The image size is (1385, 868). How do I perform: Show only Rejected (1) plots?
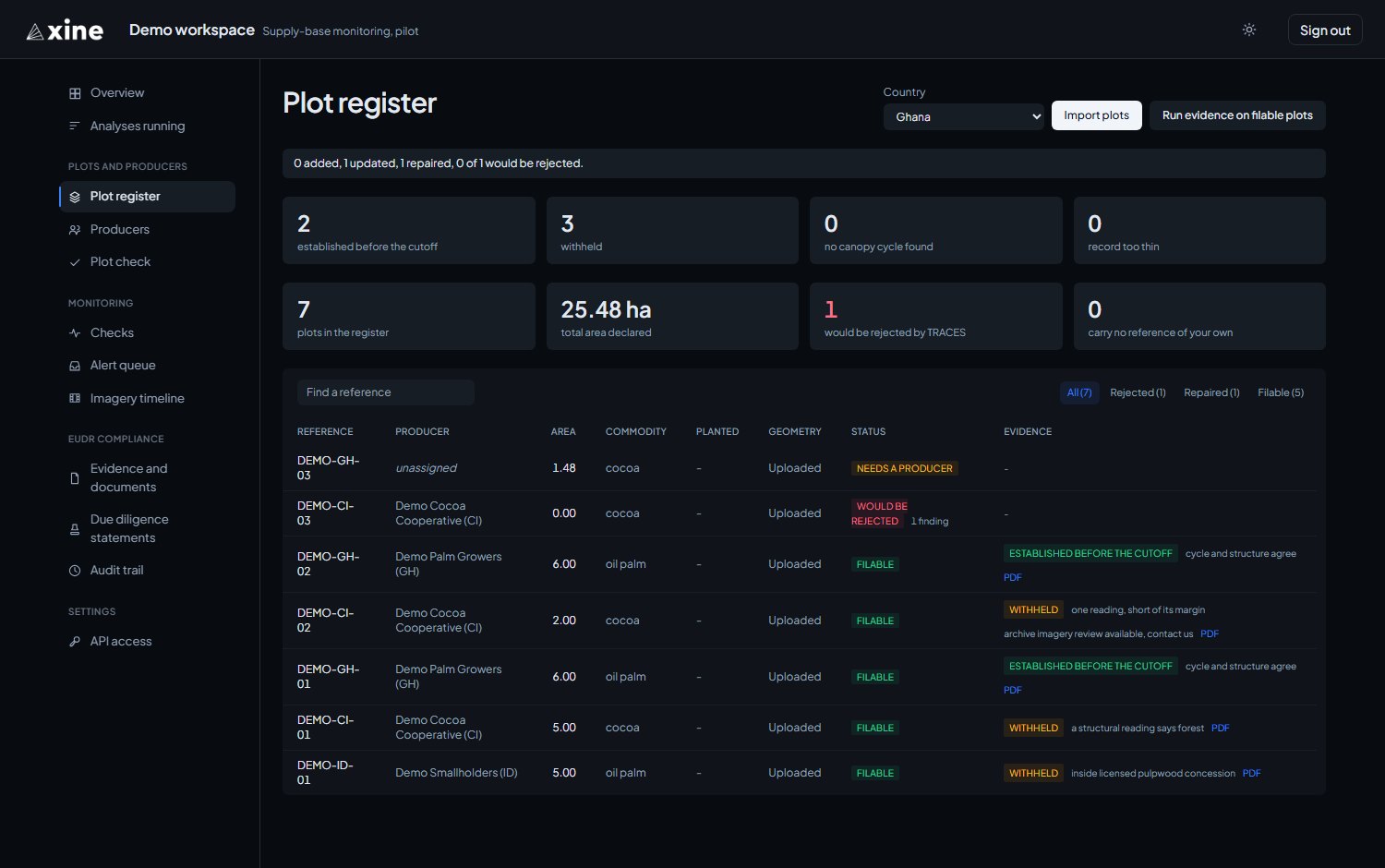1138,392
